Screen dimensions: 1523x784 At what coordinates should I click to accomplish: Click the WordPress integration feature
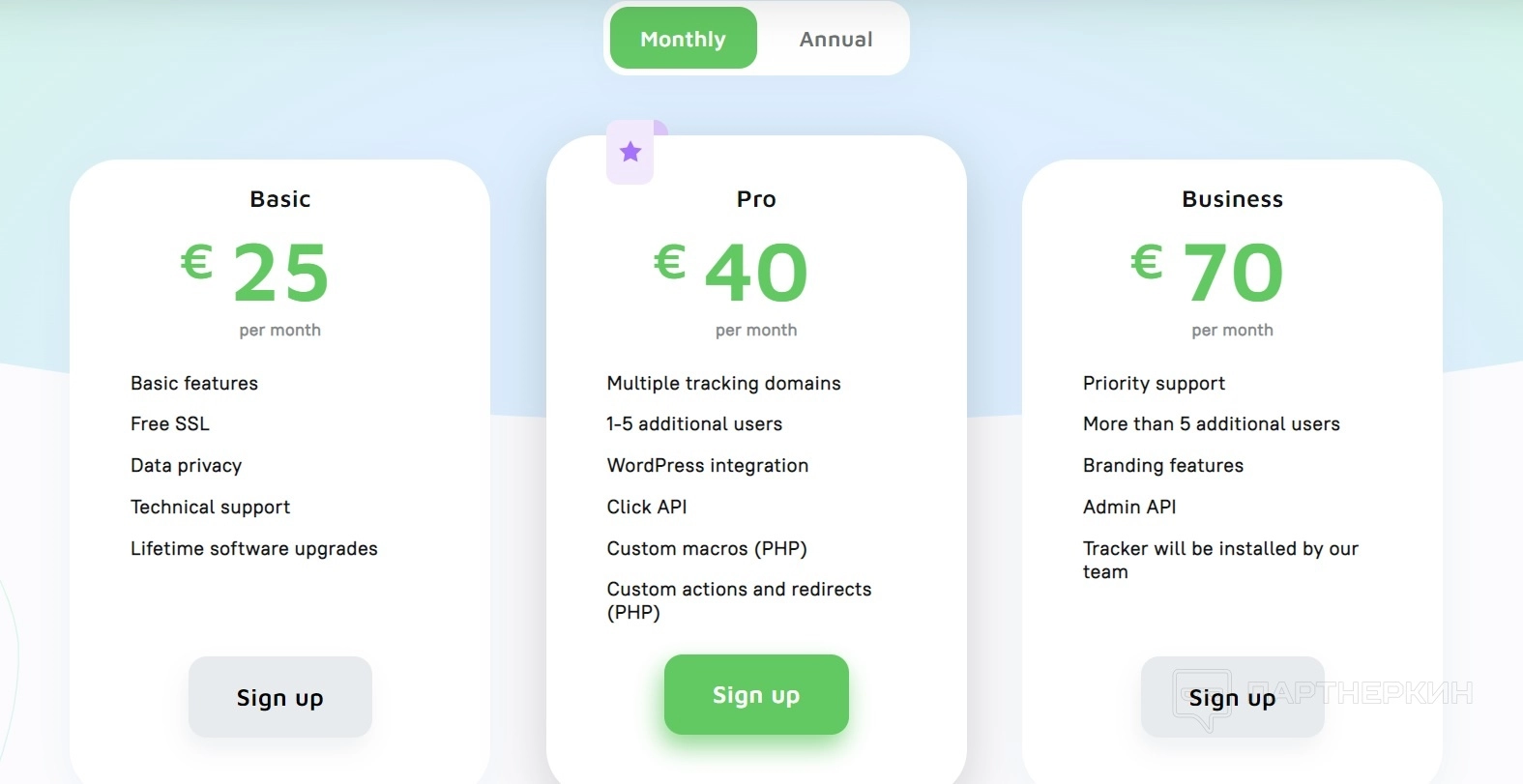[707, 465]
